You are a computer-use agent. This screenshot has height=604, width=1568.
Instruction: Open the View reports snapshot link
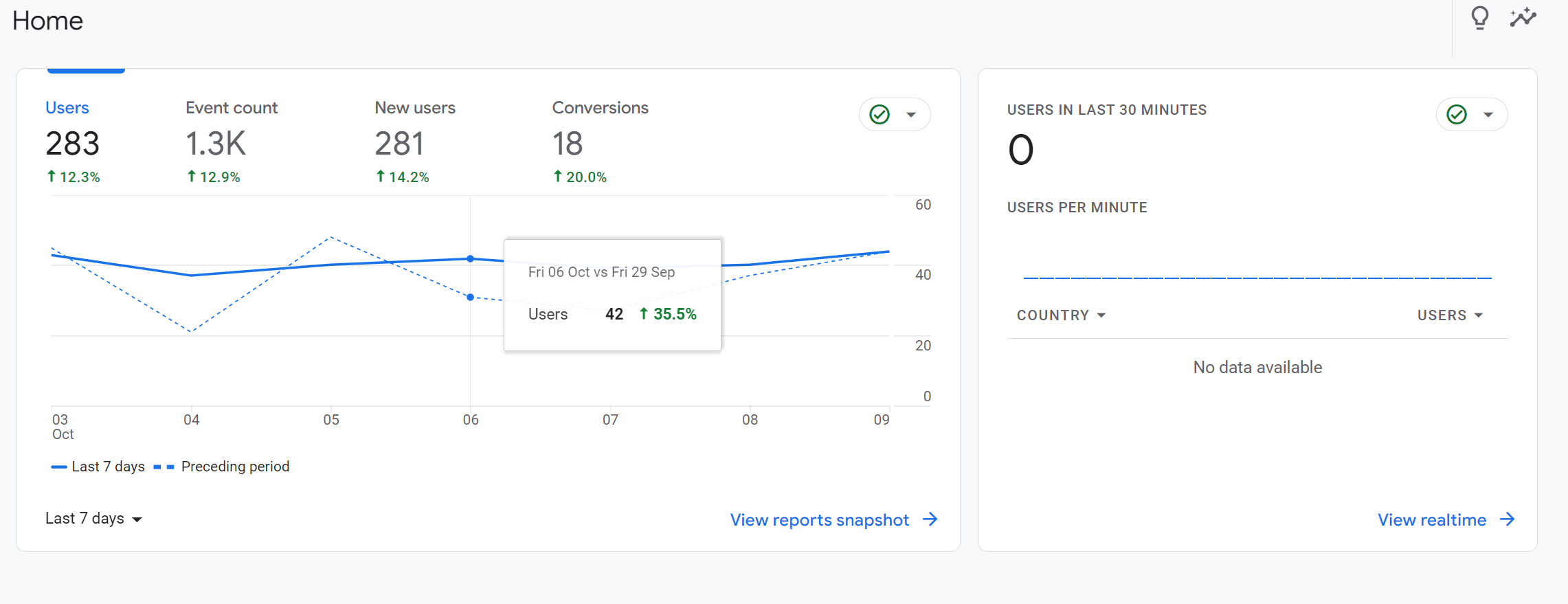click(819, 520)
